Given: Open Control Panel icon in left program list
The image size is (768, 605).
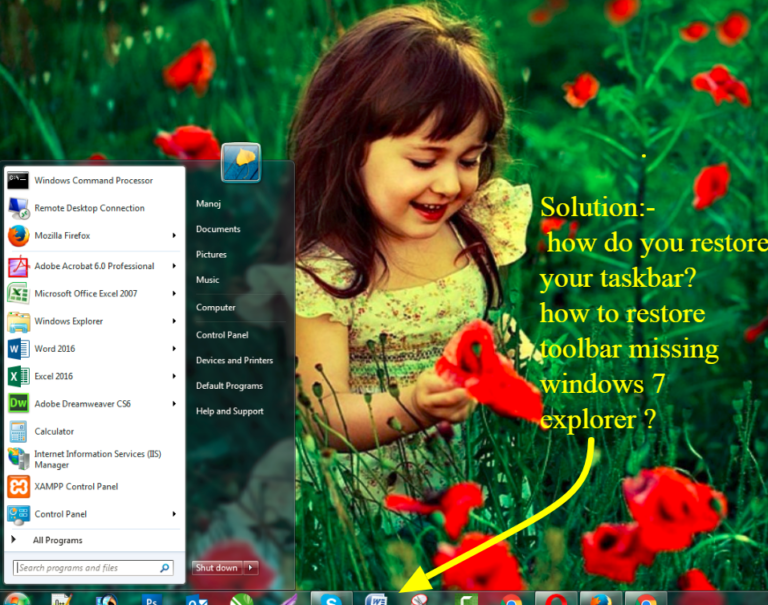Looking at the screenshot, I should point(19,514).
